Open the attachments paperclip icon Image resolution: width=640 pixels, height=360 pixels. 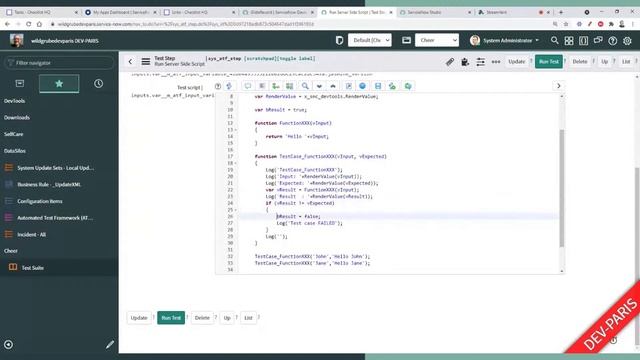[x=450, y=62]
